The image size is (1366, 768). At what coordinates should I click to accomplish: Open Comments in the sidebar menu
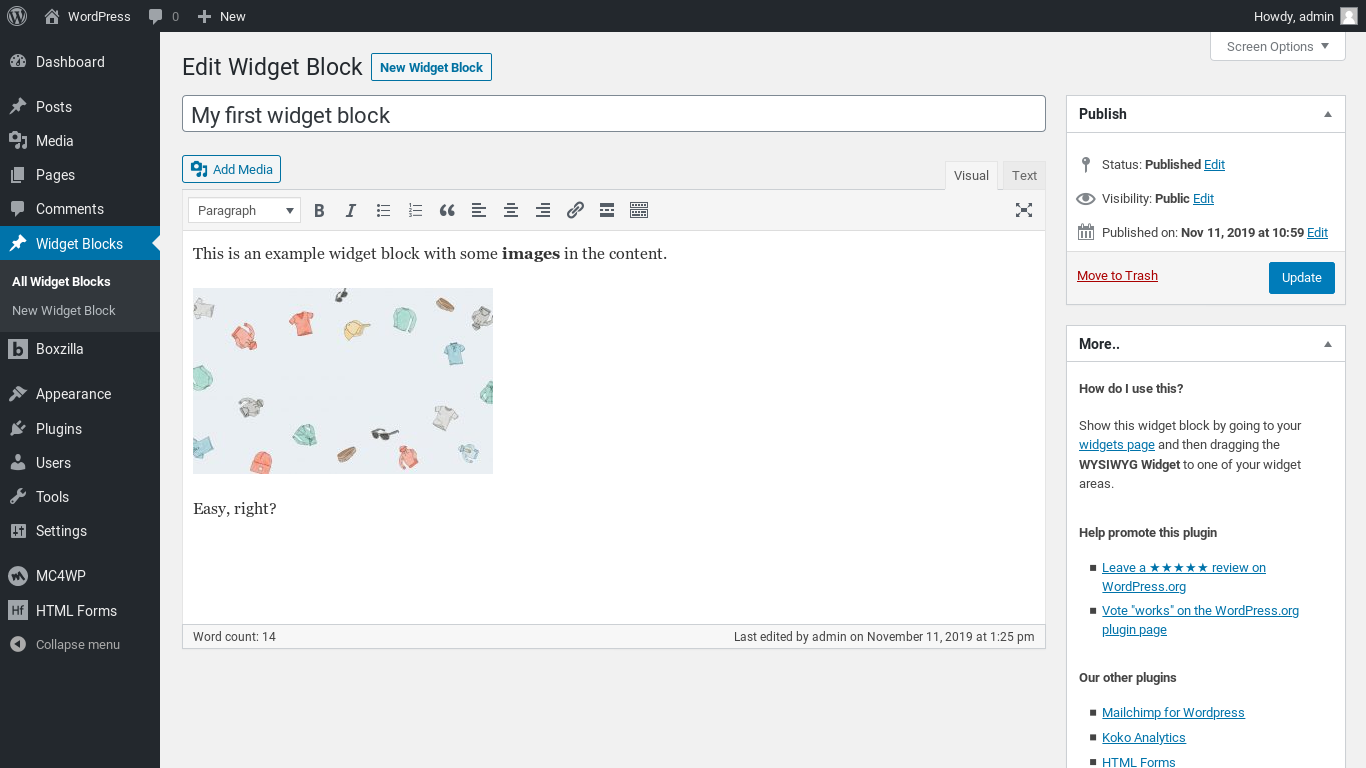(80, 209)
